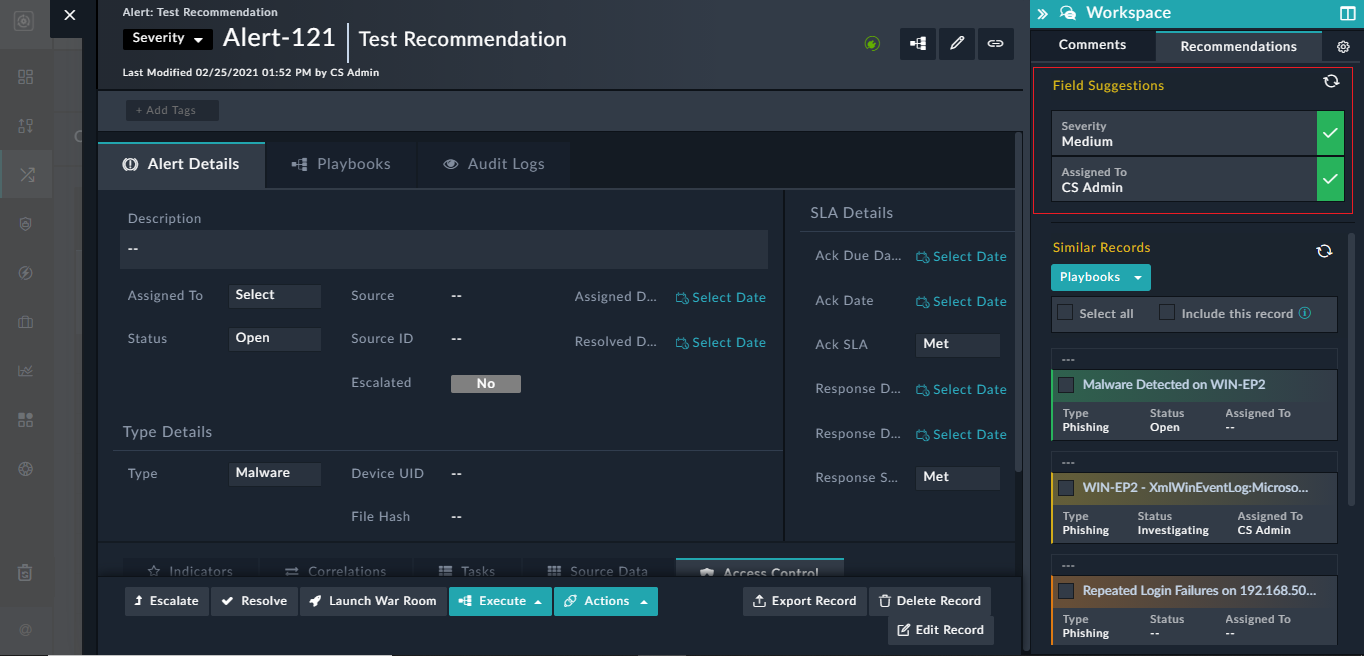Export the alert record
Viewport: 1364px width, 656px height.
click(804, 601)
